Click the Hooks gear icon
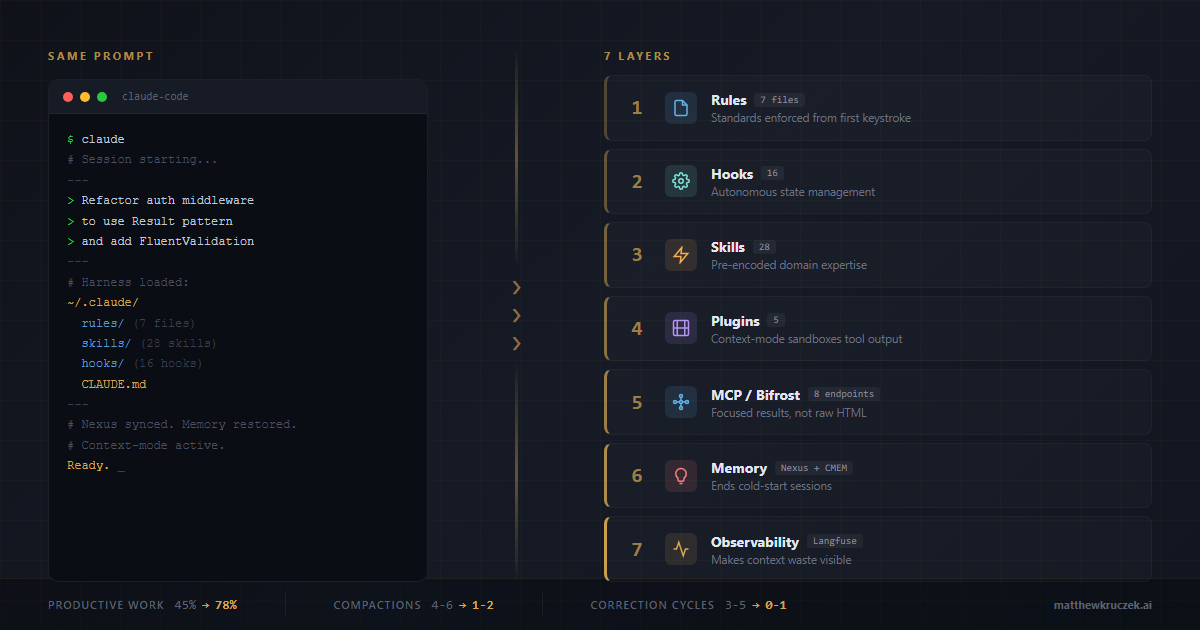 click(681, 181)
